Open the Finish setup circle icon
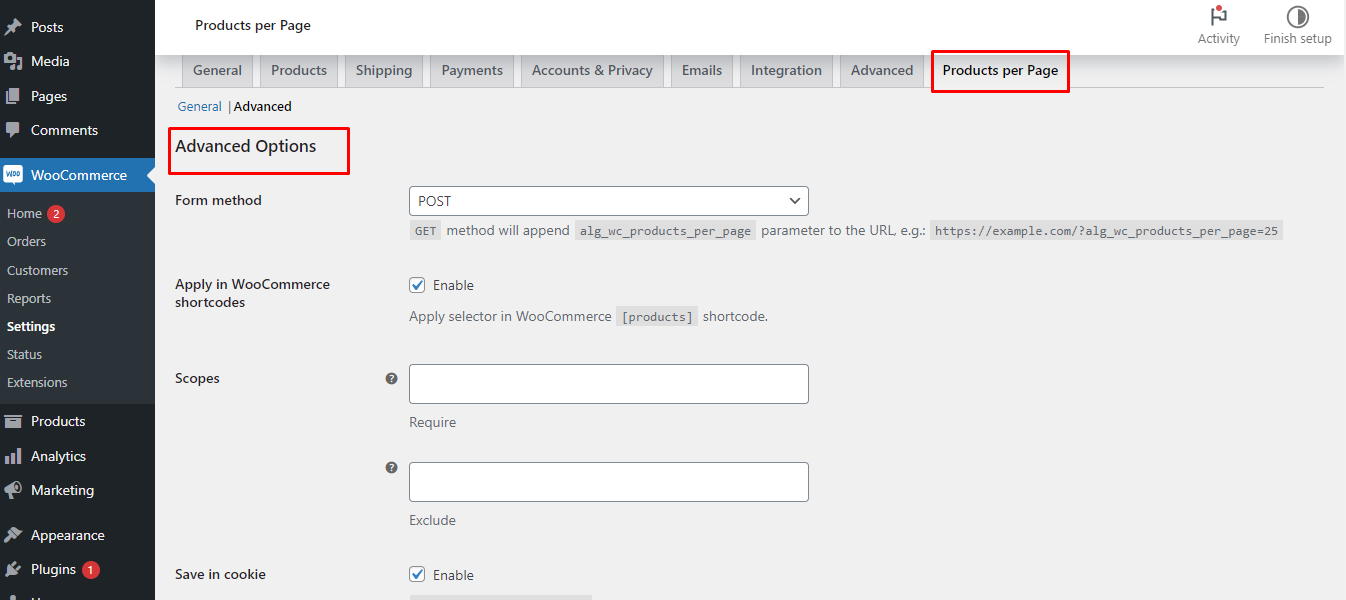The width and height of the screenshot is (1346, 600). 1298,16
